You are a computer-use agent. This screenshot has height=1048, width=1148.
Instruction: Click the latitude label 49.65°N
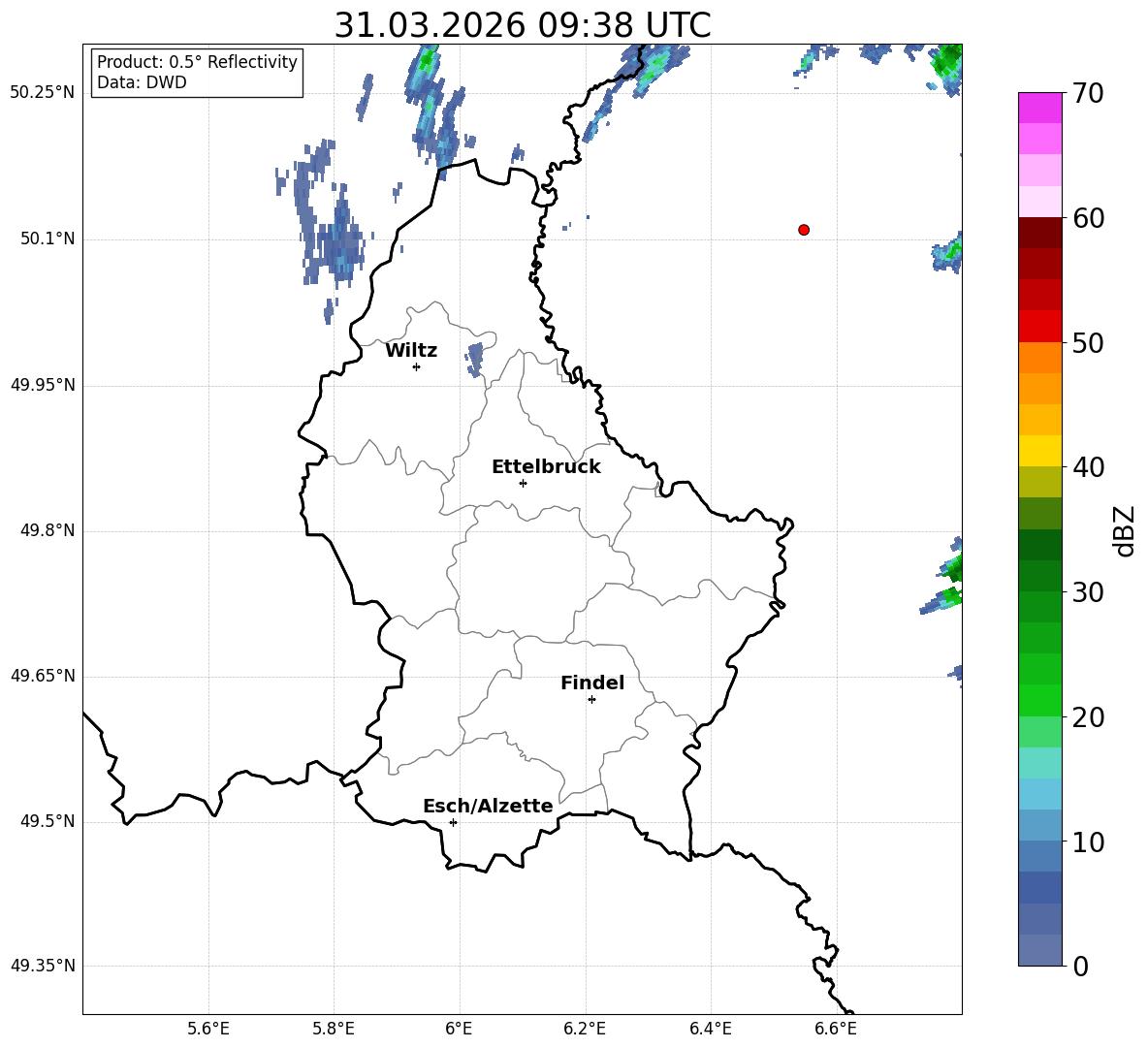pos(43,676)
